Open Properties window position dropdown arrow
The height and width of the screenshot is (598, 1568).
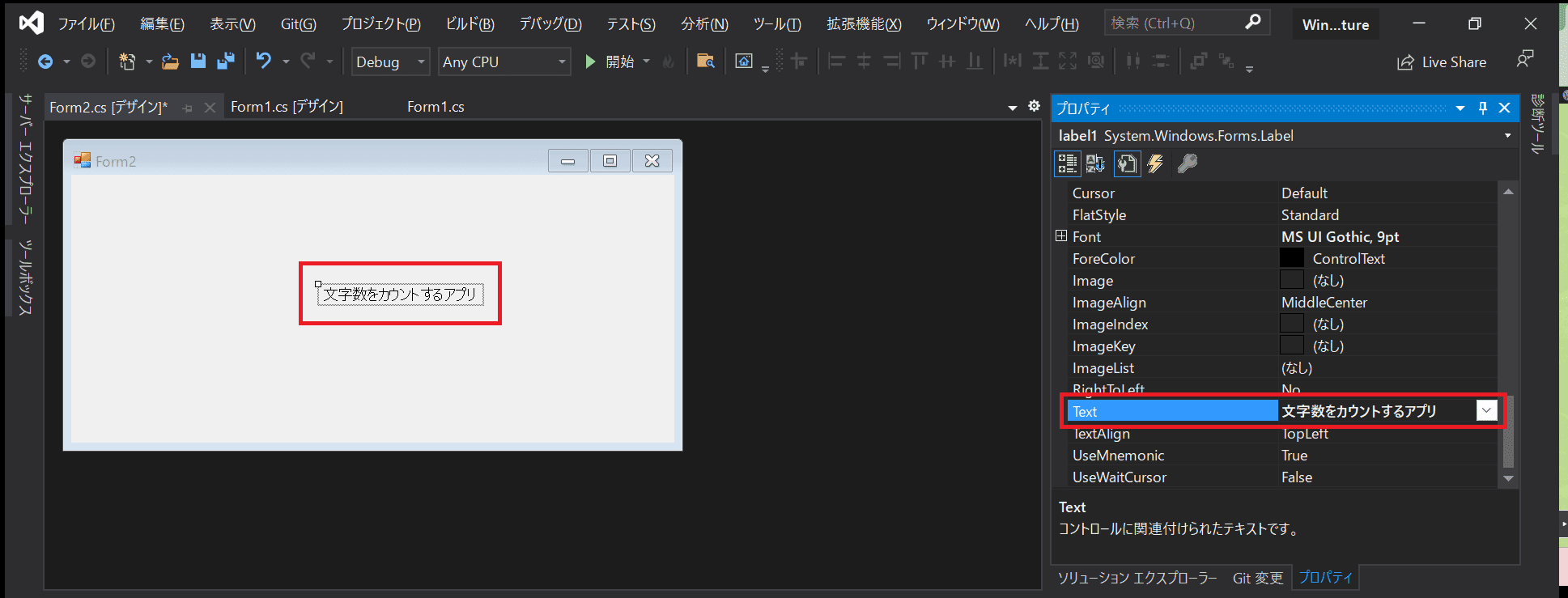1460,108
